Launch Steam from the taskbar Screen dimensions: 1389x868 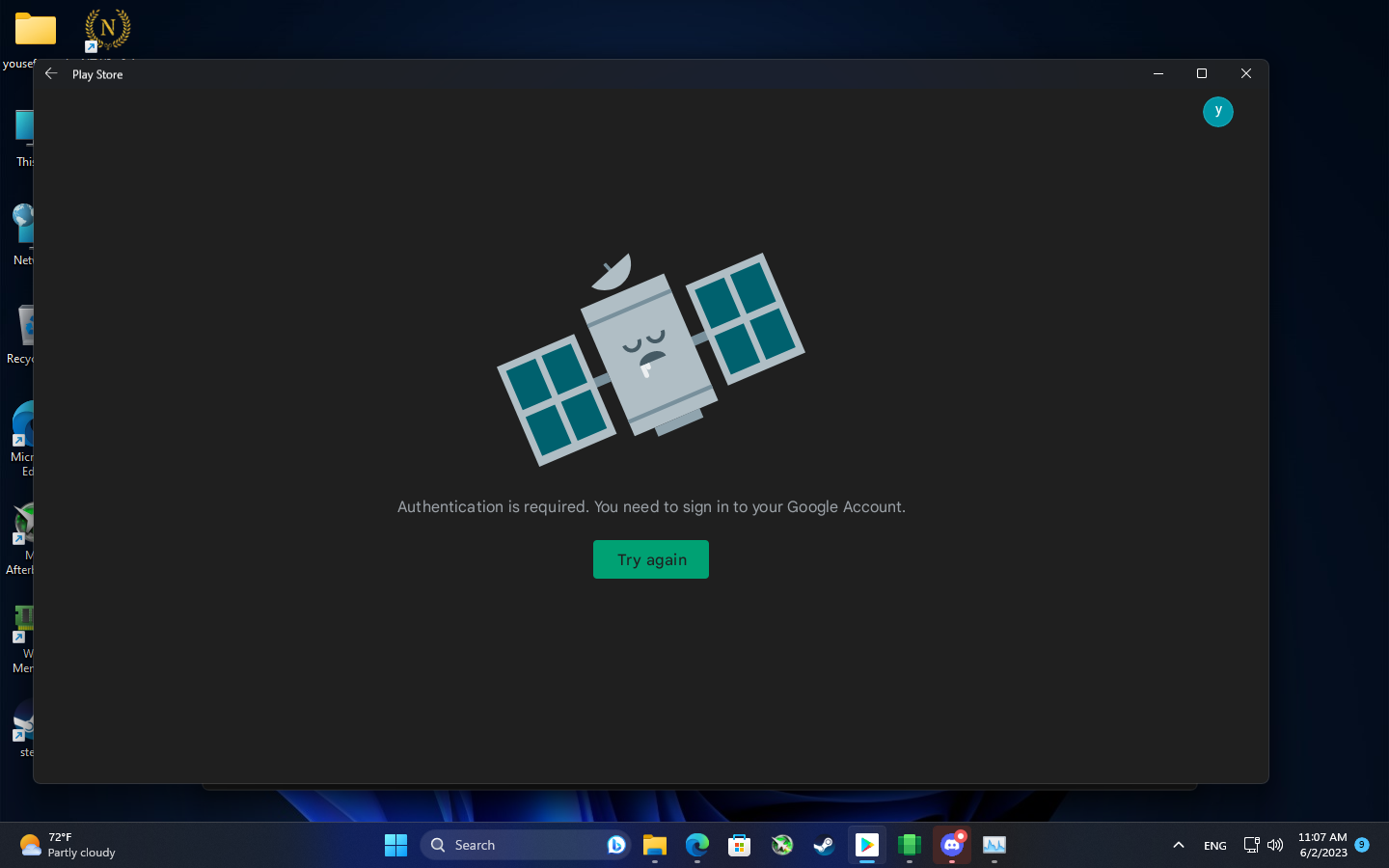823,845
